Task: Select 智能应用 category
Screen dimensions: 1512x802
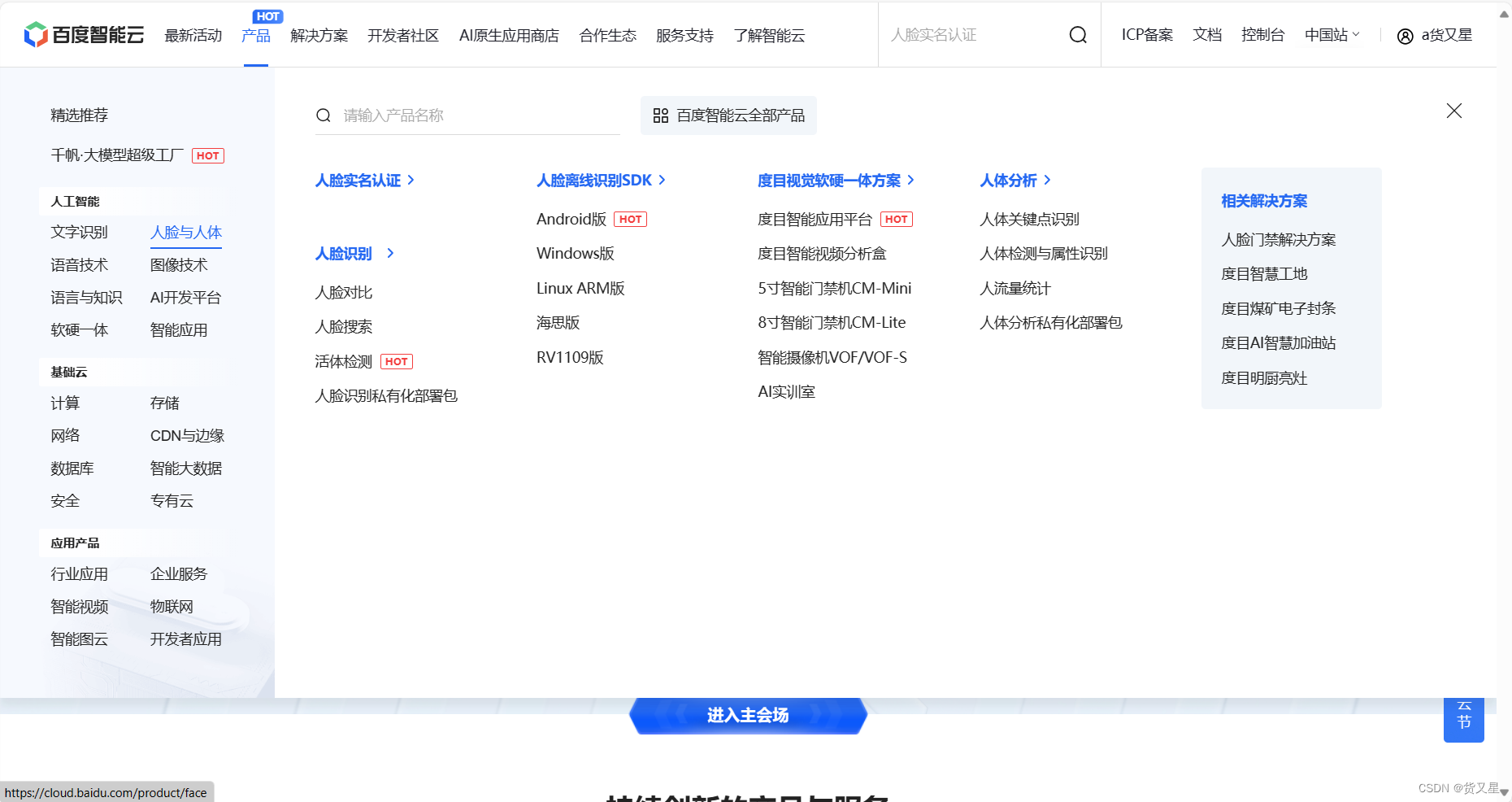Action: (179, 330)
